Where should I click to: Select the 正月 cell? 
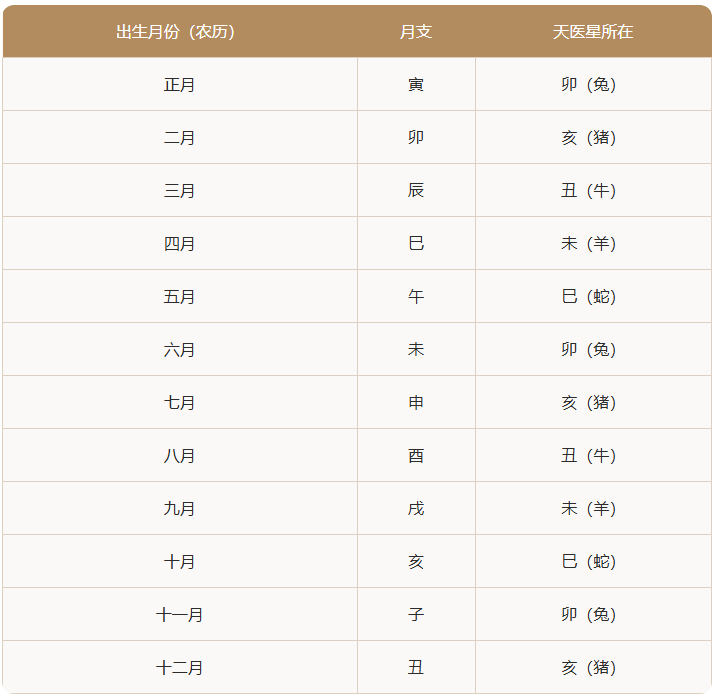point(180,85)
